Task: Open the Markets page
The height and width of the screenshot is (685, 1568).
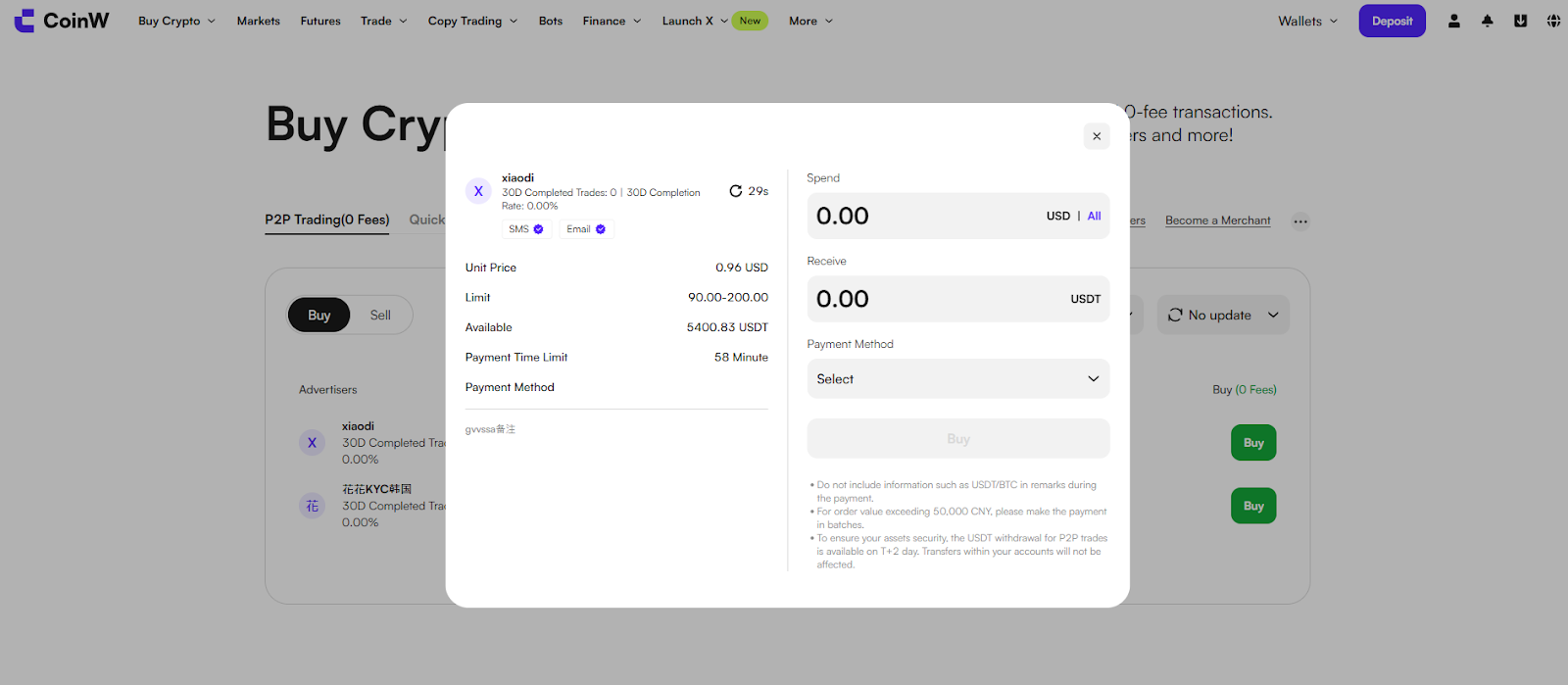Action: [x=259, y=21]
